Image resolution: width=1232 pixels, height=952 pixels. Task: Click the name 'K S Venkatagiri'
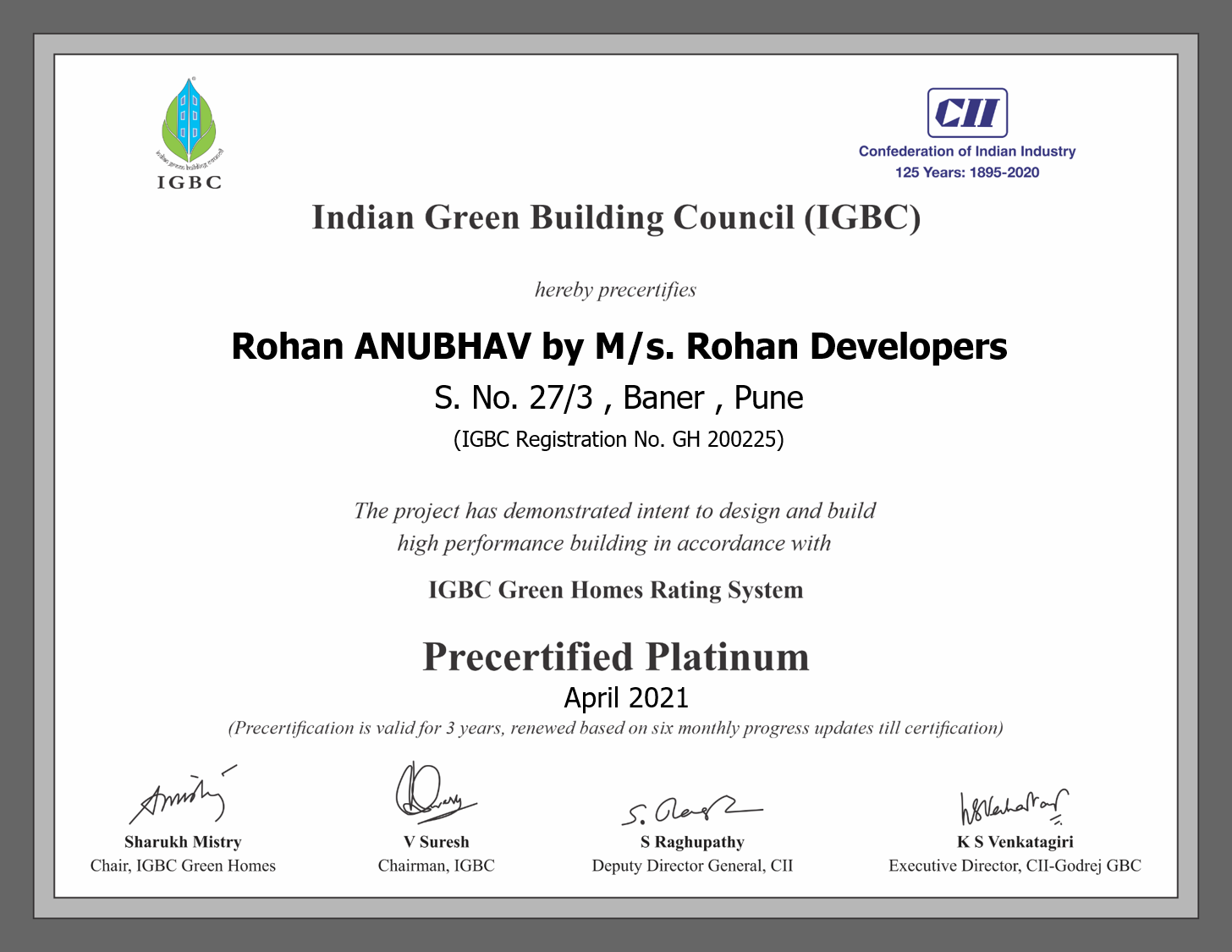point(1015,842)
